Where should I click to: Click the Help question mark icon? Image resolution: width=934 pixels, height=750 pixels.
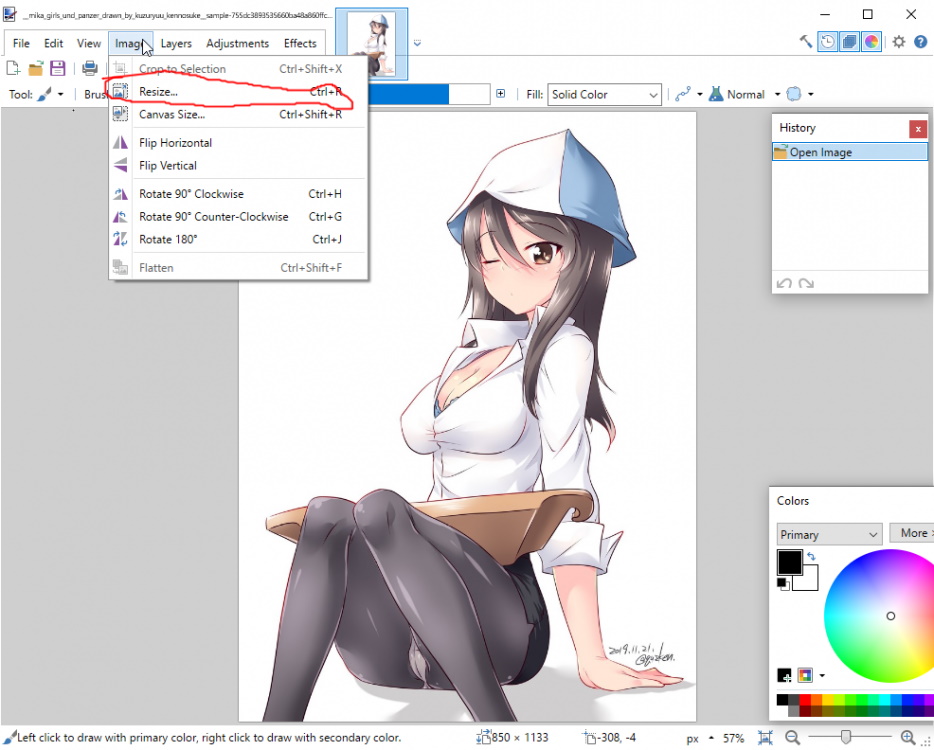coord(920,41)
